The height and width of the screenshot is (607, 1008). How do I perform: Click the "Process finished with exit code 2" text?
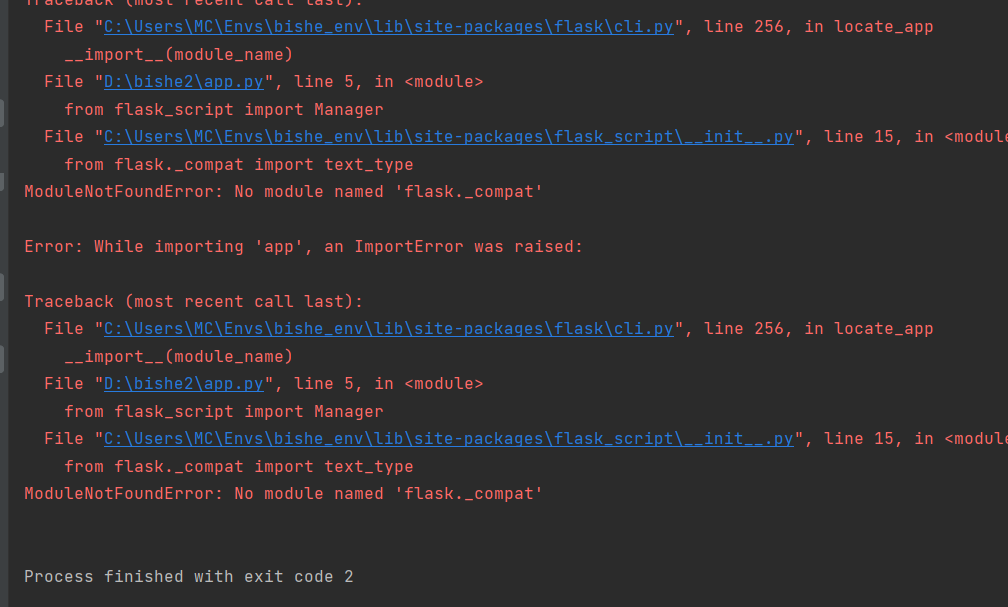click(x=189, y=577)
